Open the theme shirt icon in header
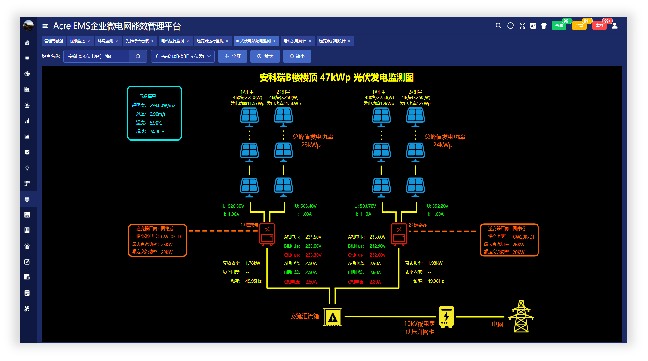Image resolution: width=648 pixels, height=361 pixels. (x=544, y=26)
